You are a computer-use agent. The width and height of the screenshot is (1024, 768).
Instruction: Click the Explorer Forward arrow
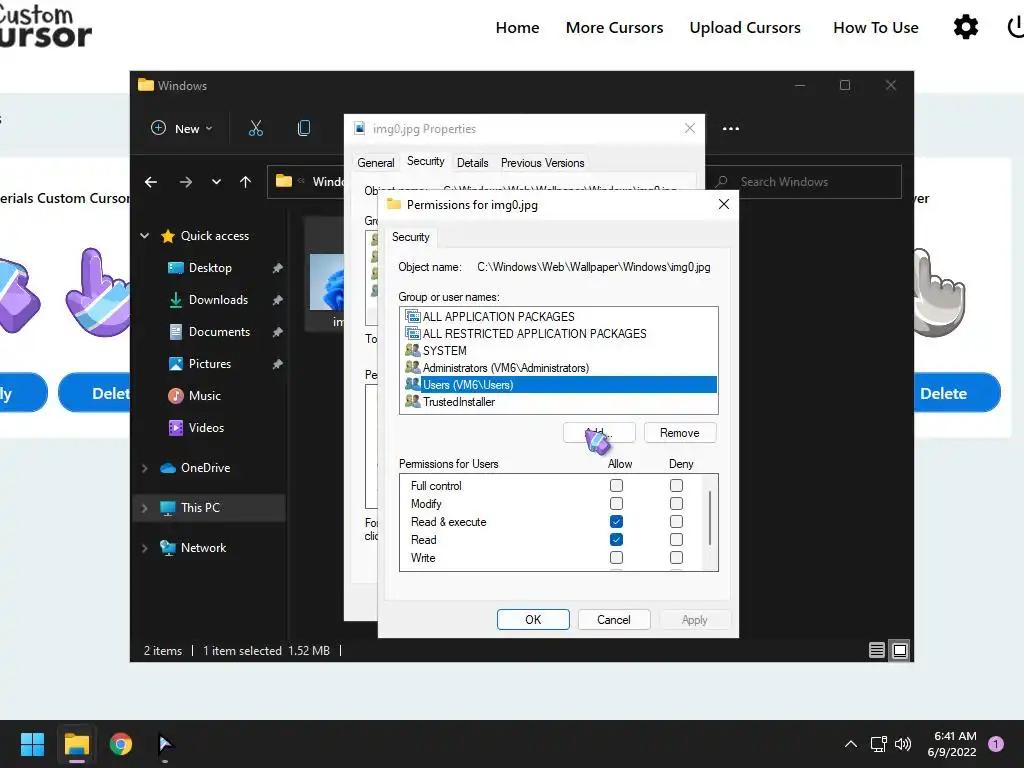point(185,182)
